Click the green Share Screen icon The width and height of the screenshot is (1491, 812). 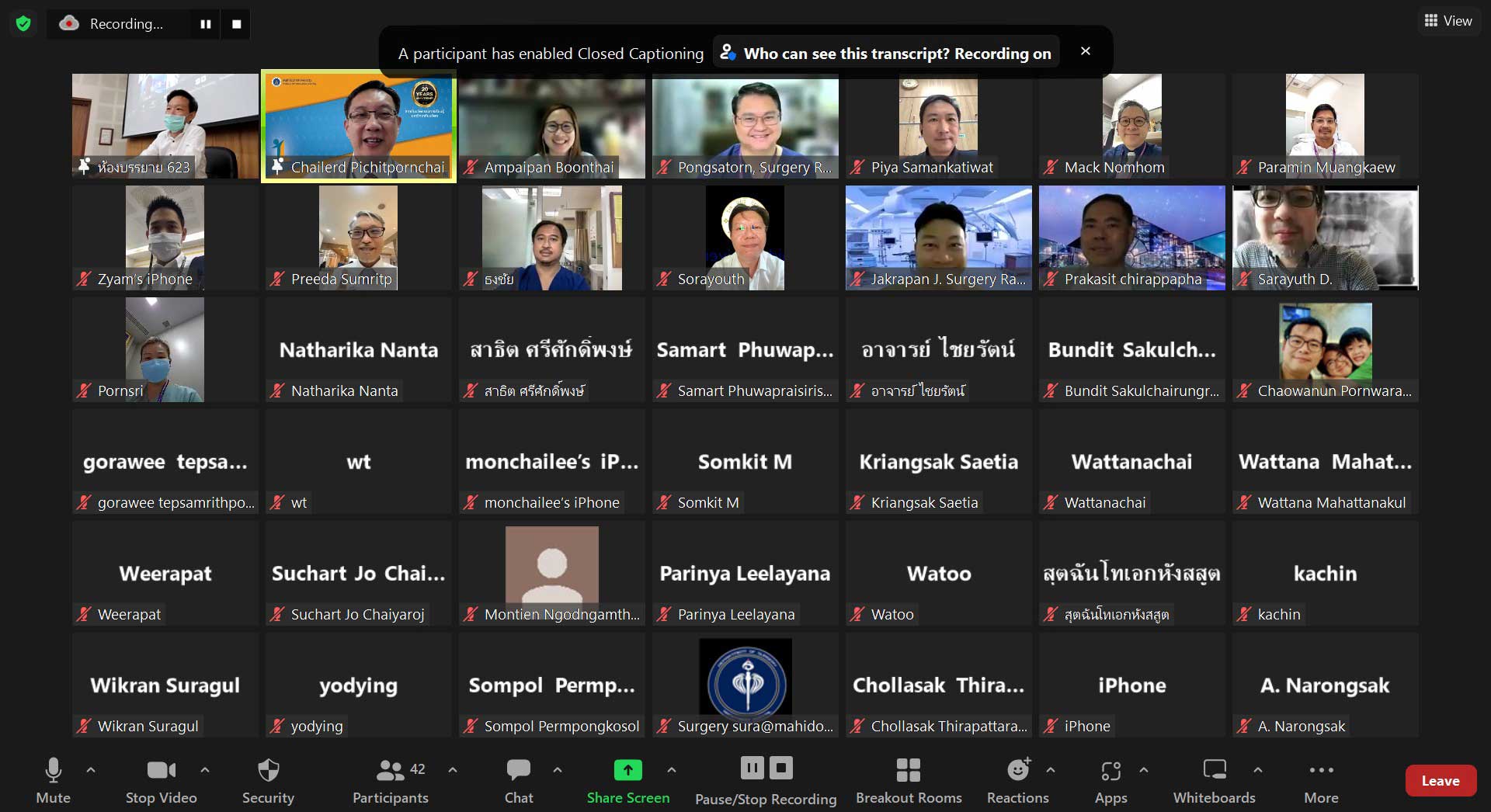(x=627, y=770)
